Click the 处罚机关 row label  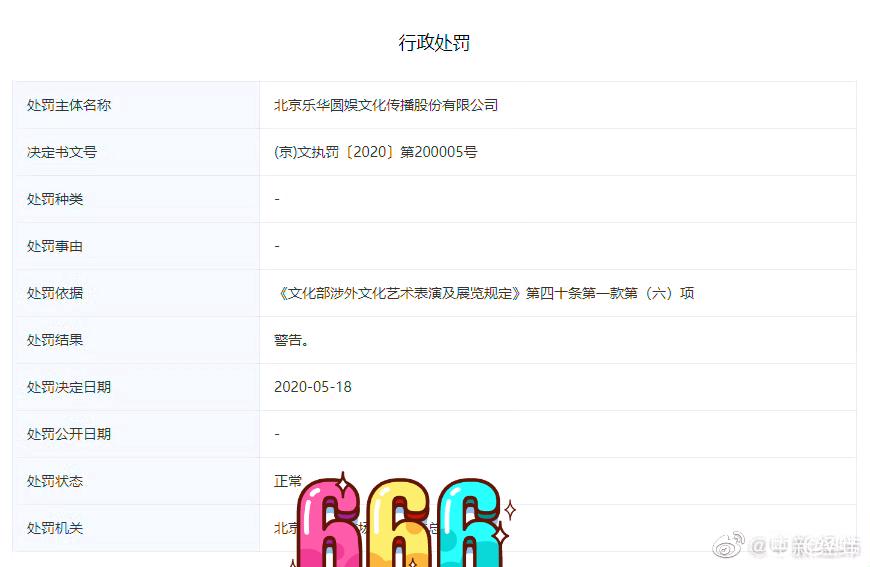[x=55, y=528]
